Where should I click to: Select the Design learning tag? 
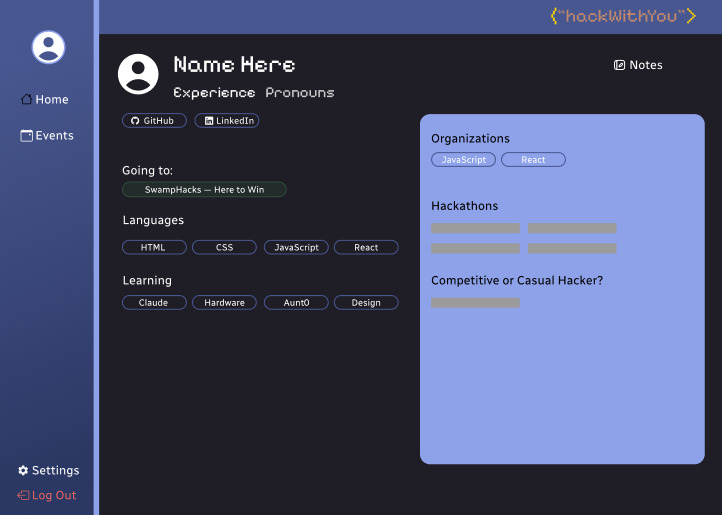[x=366, y=303]
